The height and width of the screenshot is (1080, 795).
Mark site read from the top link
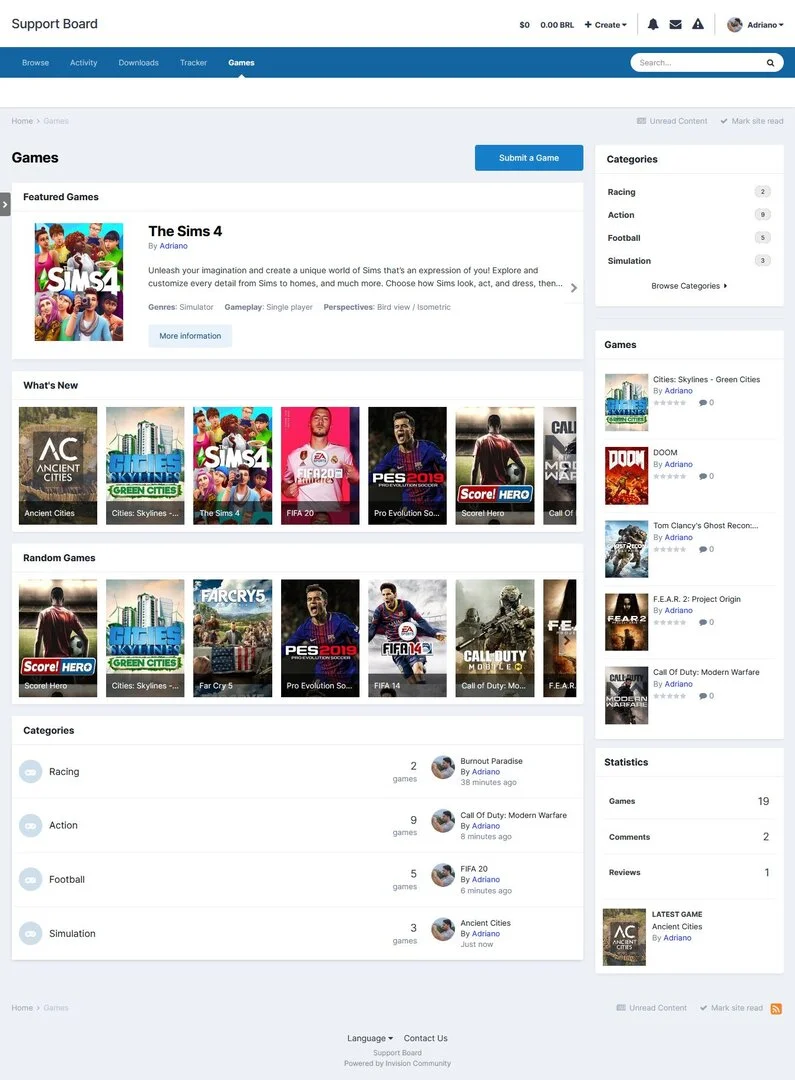[751, 121]
